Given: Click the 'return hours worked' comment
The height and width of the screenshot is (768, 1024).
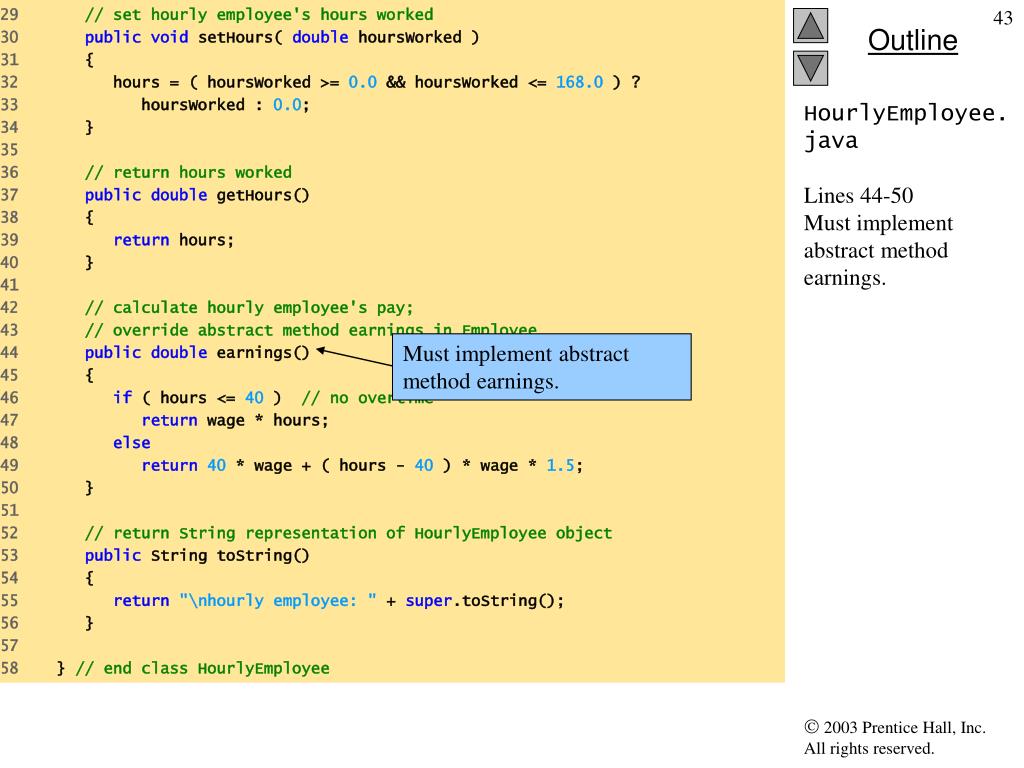Looking at the screenshot, I should (188, 172).
